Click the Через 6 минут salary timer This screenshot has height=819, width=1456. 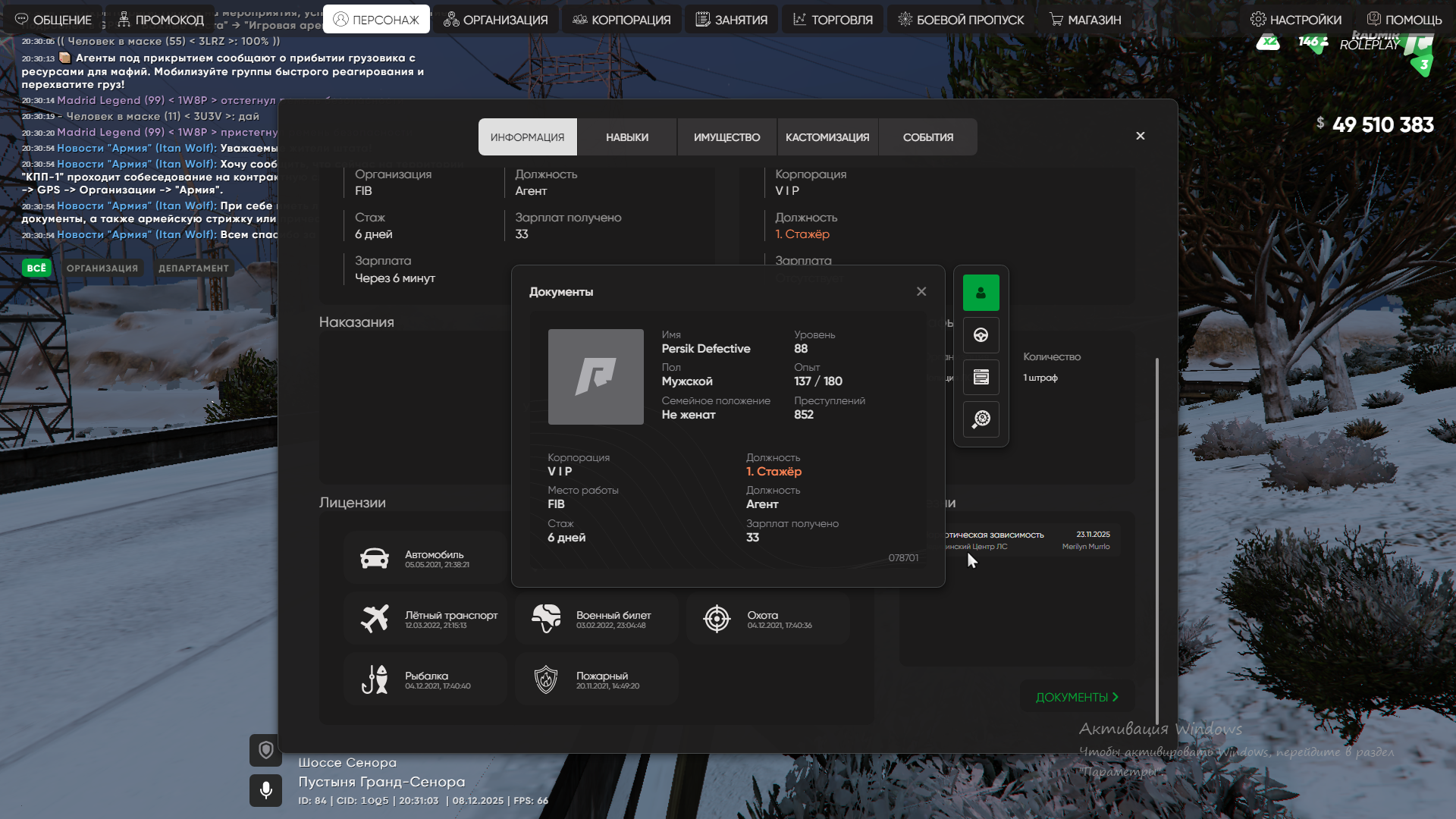point(395,278)
